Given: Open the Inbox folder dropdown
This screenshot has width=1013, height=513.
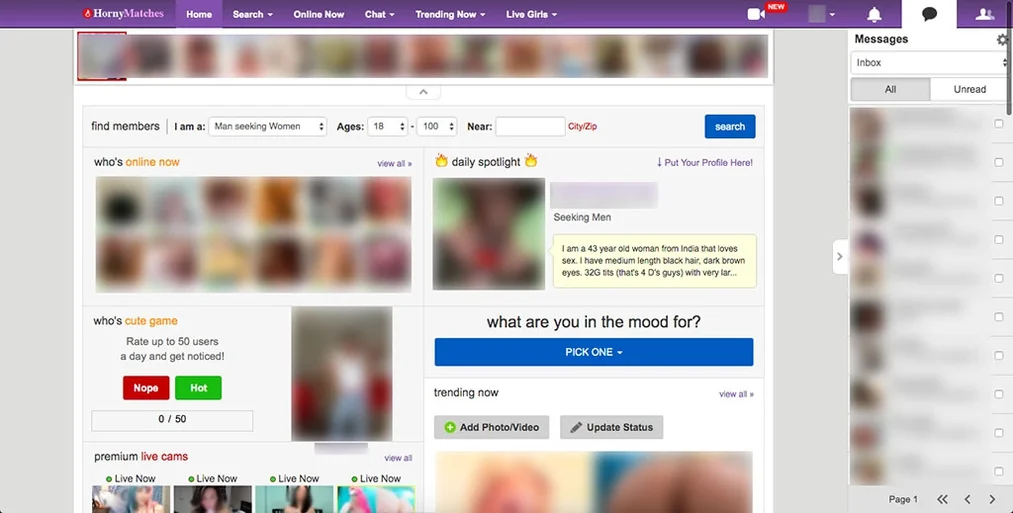Looking at the screenshot, I should (930, 63).
